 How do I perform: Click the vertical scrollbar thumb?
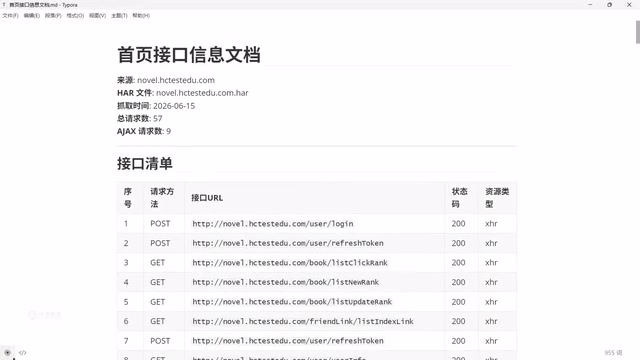638,32
